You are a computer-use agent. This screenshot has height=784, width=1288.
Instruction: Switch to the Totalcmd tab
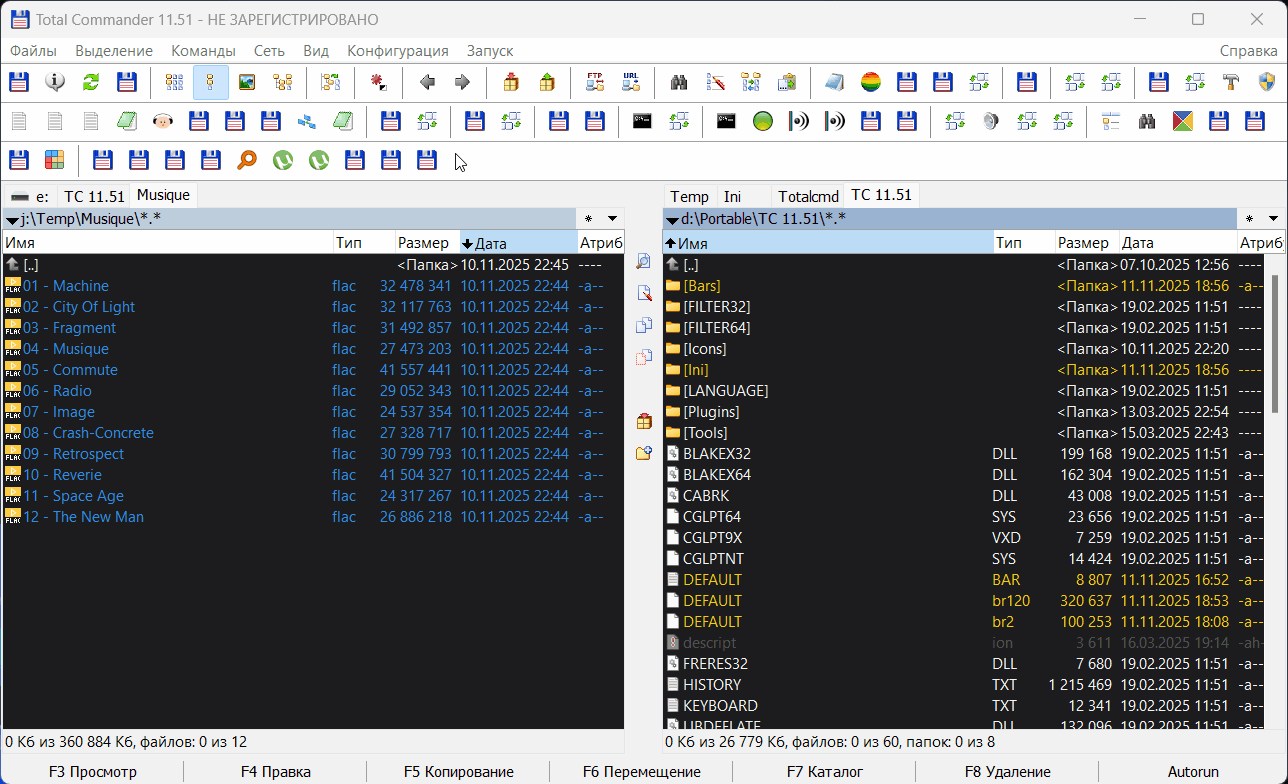point(808,196)
